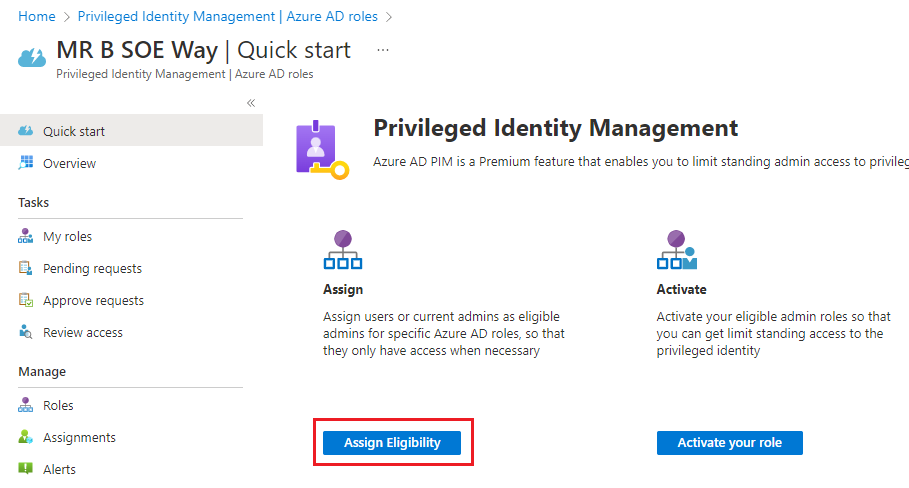The width and height of the screenshot is (909, 488).
Task: Click chevron after Azure AD roles breadcrumb
Action: click(x=389, y=17)
